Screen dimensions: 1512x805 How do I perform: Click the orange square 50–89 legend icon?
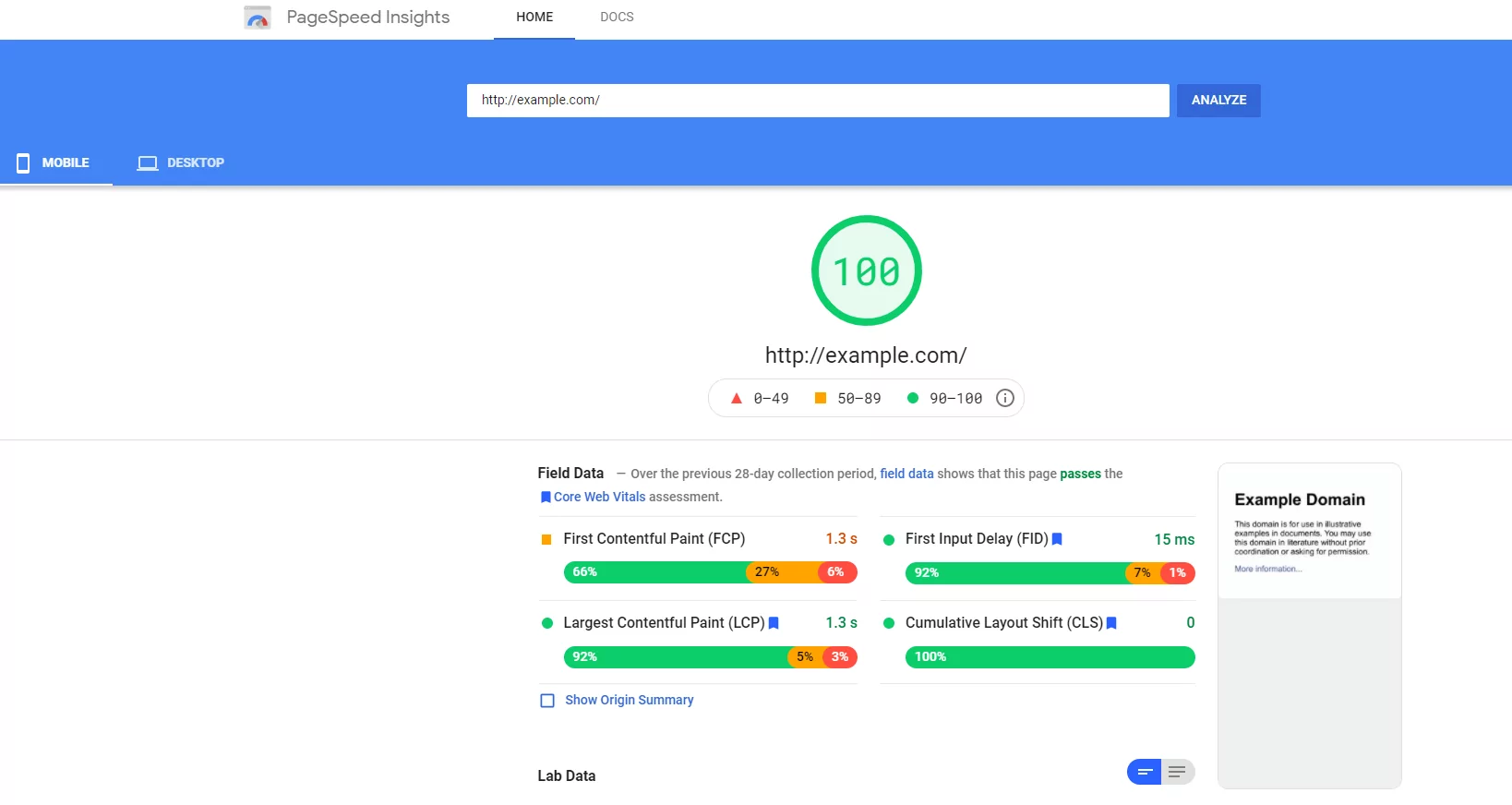821,398
